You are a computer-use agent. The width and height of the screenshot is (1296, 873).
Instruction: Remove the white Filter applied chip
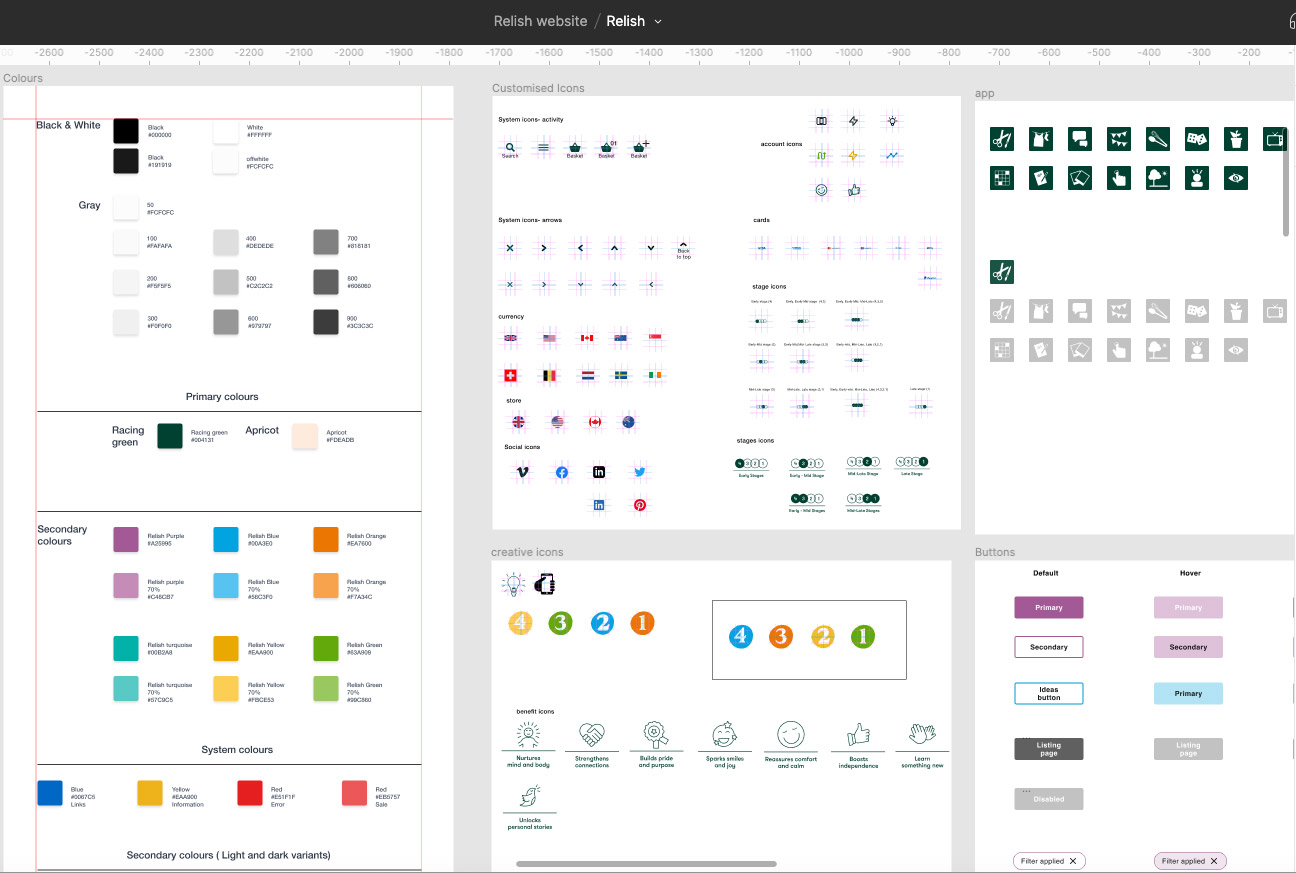1073,861
